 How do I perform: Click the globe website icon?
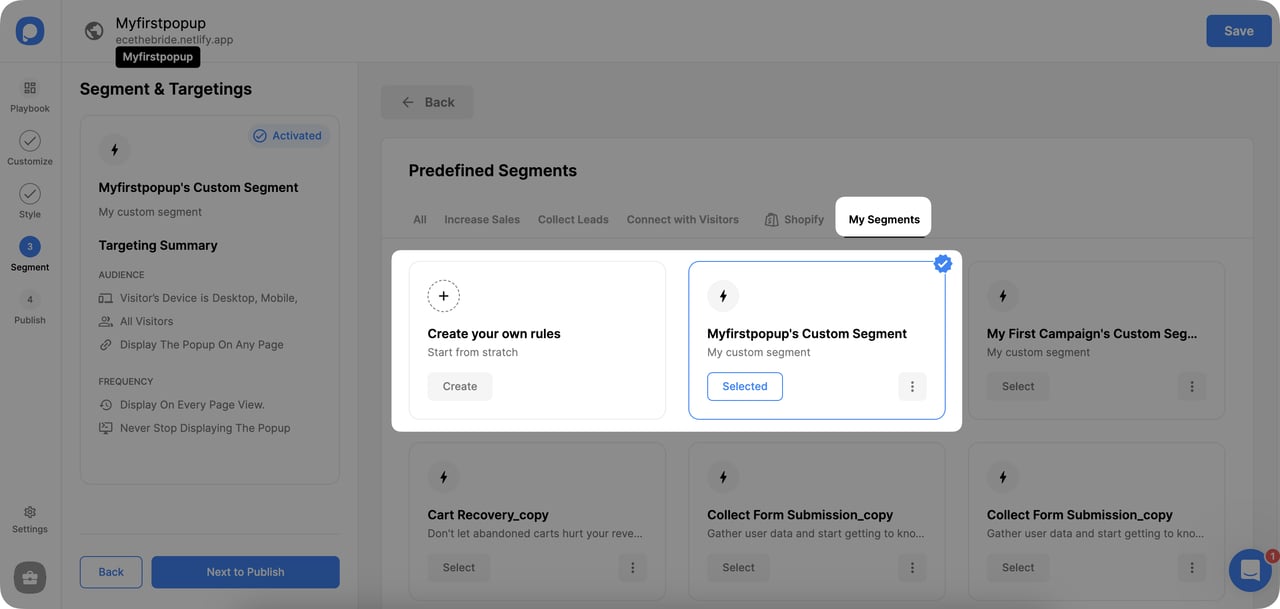click(94, 31)
